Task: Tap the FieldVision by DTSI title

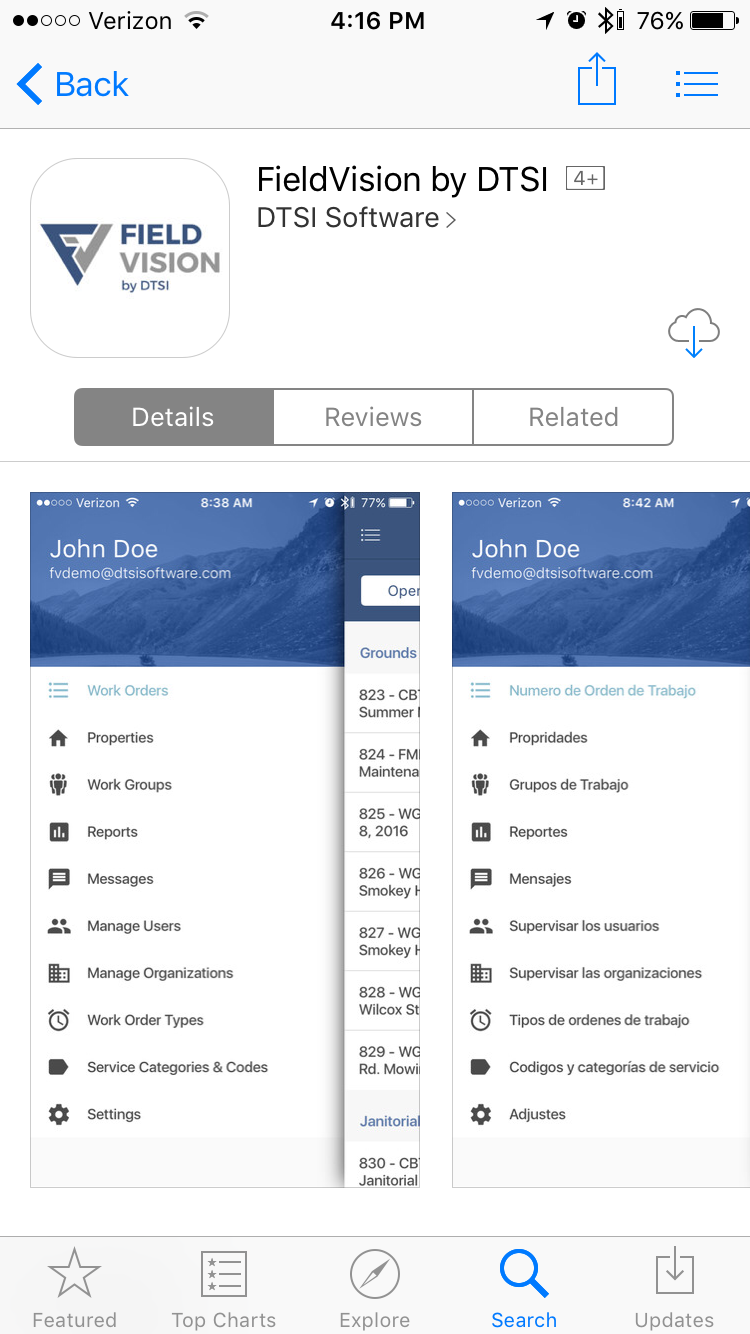Action: pyautogui.click(x=403, y=180)
